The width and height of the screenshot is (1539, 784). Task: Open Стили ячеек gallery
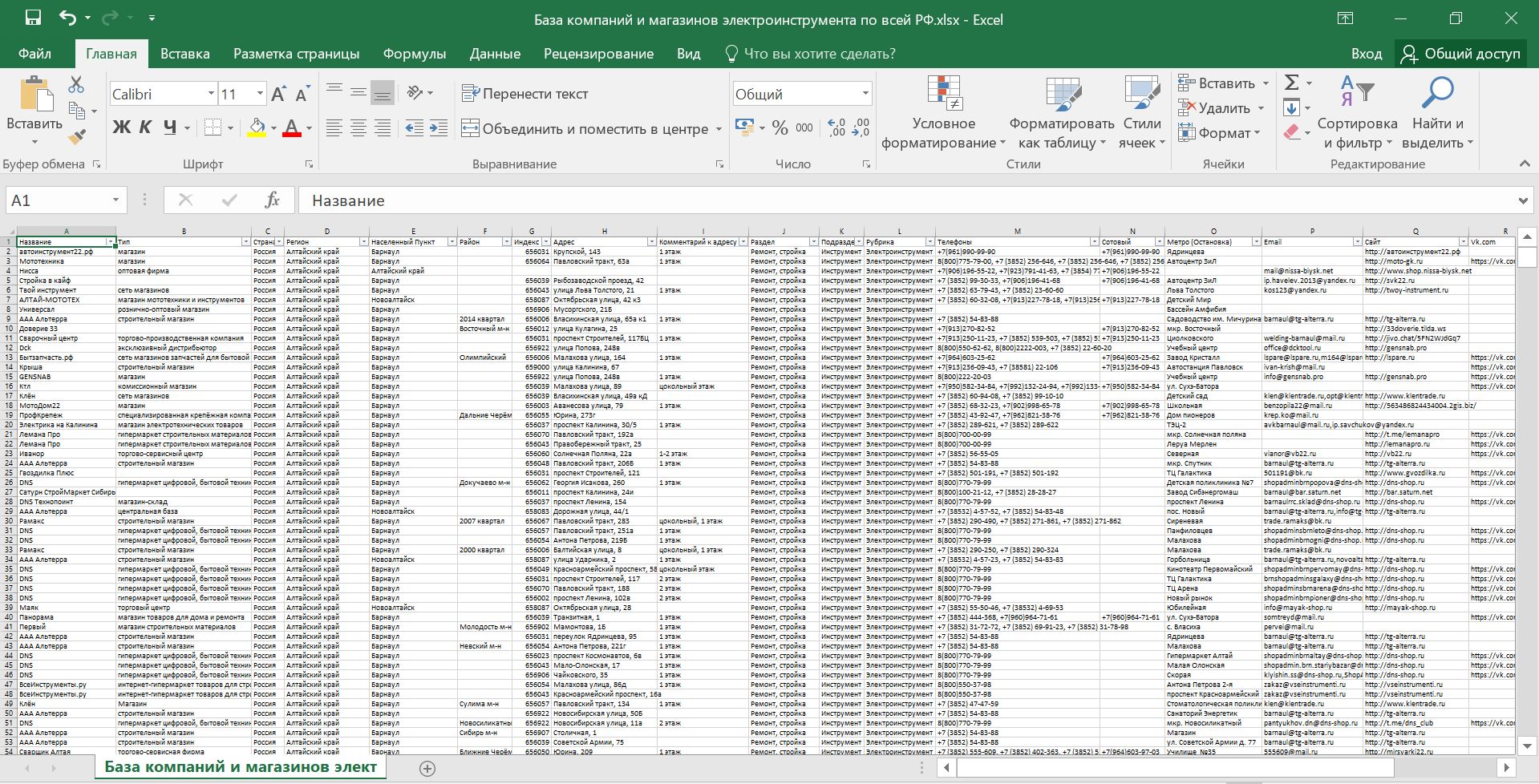click(1142, 112)
